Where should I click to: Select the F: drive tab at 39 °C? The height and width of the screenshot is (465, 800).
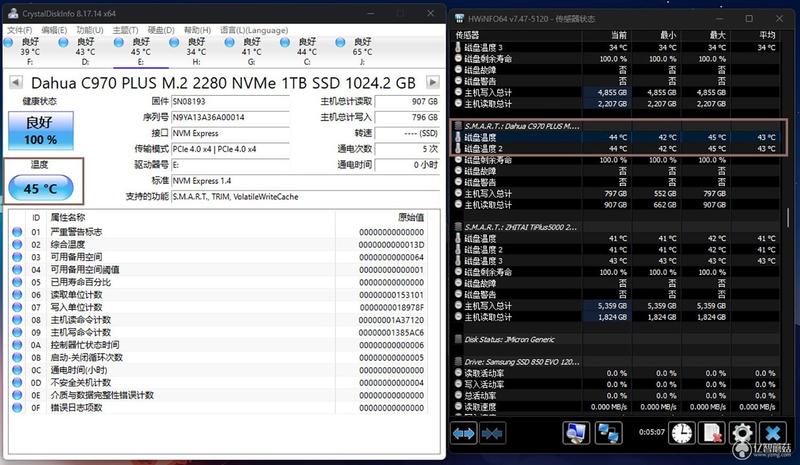(x=30, y=51)
